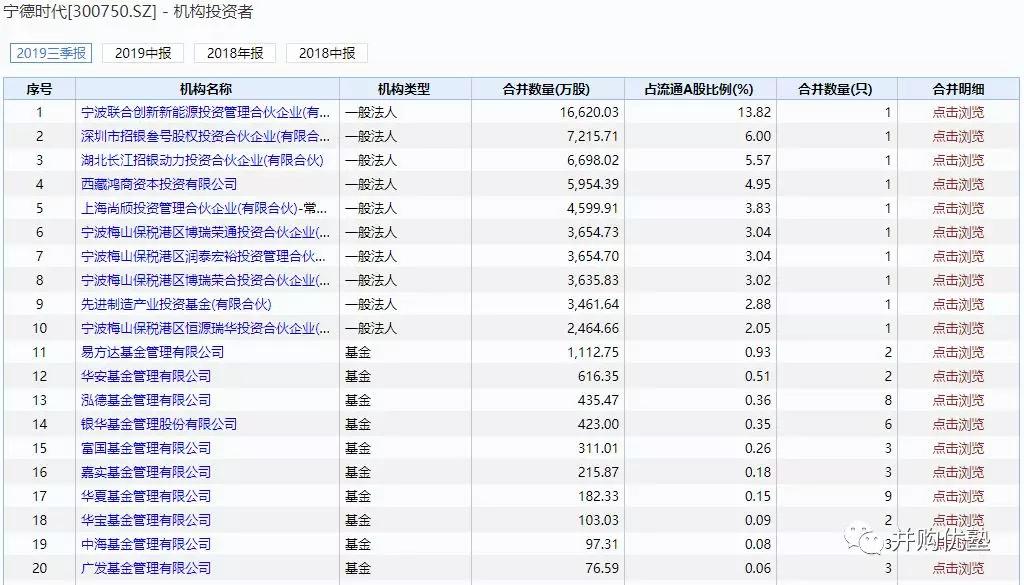This screenshot has height=585, width=1024.
Task: Select 一般法人 type cell in 西藏鸿商资本 row
Action: (x=371, y=184)
